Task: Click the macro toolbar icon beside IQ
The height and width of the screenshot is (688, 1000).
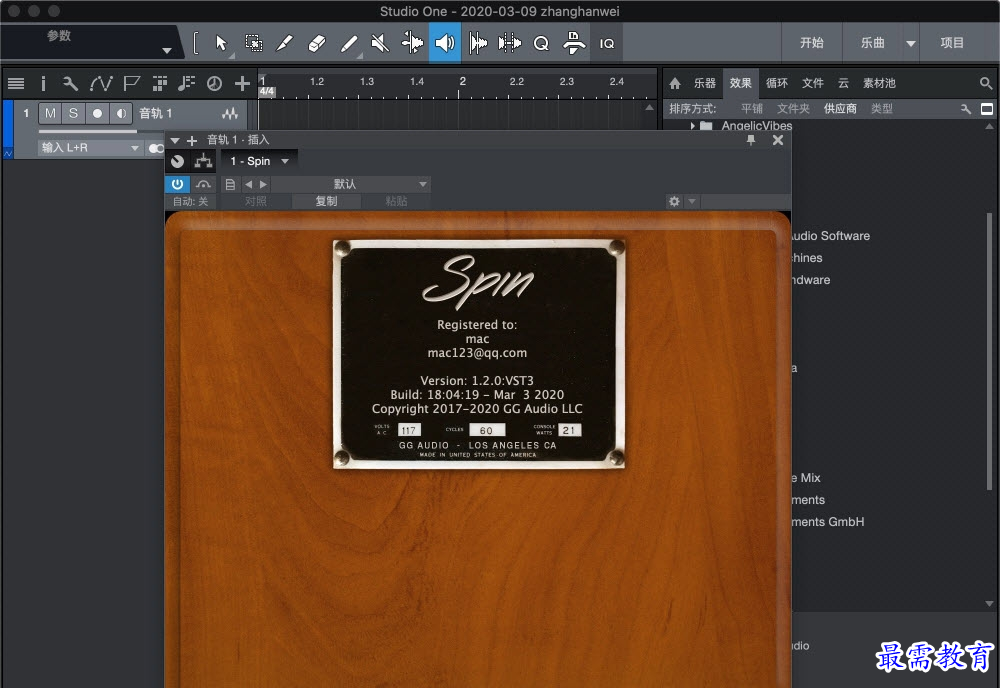Action: point(573,43)
